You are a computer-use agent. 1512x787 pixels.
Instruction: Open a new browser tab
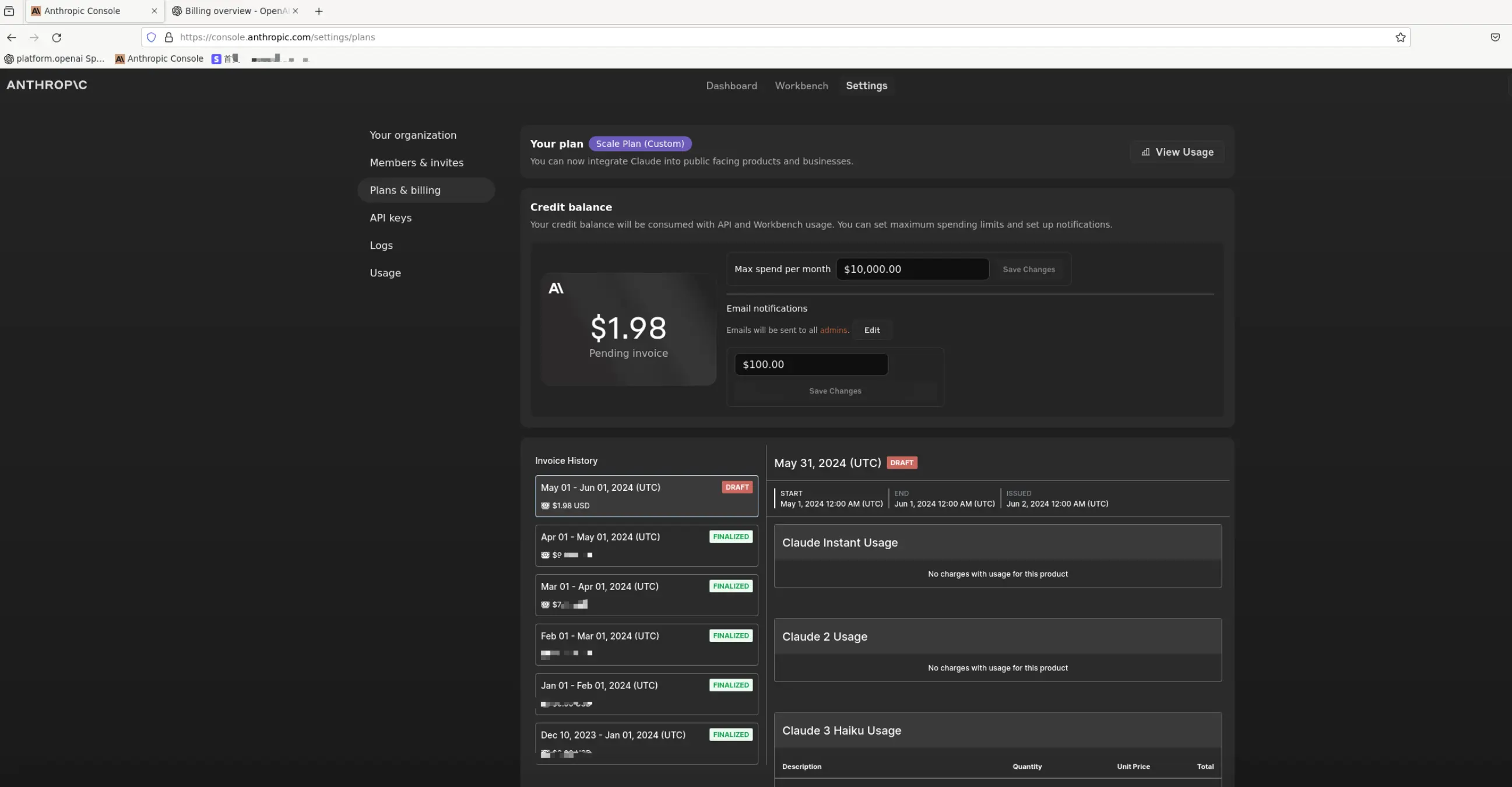coord(319,11)
